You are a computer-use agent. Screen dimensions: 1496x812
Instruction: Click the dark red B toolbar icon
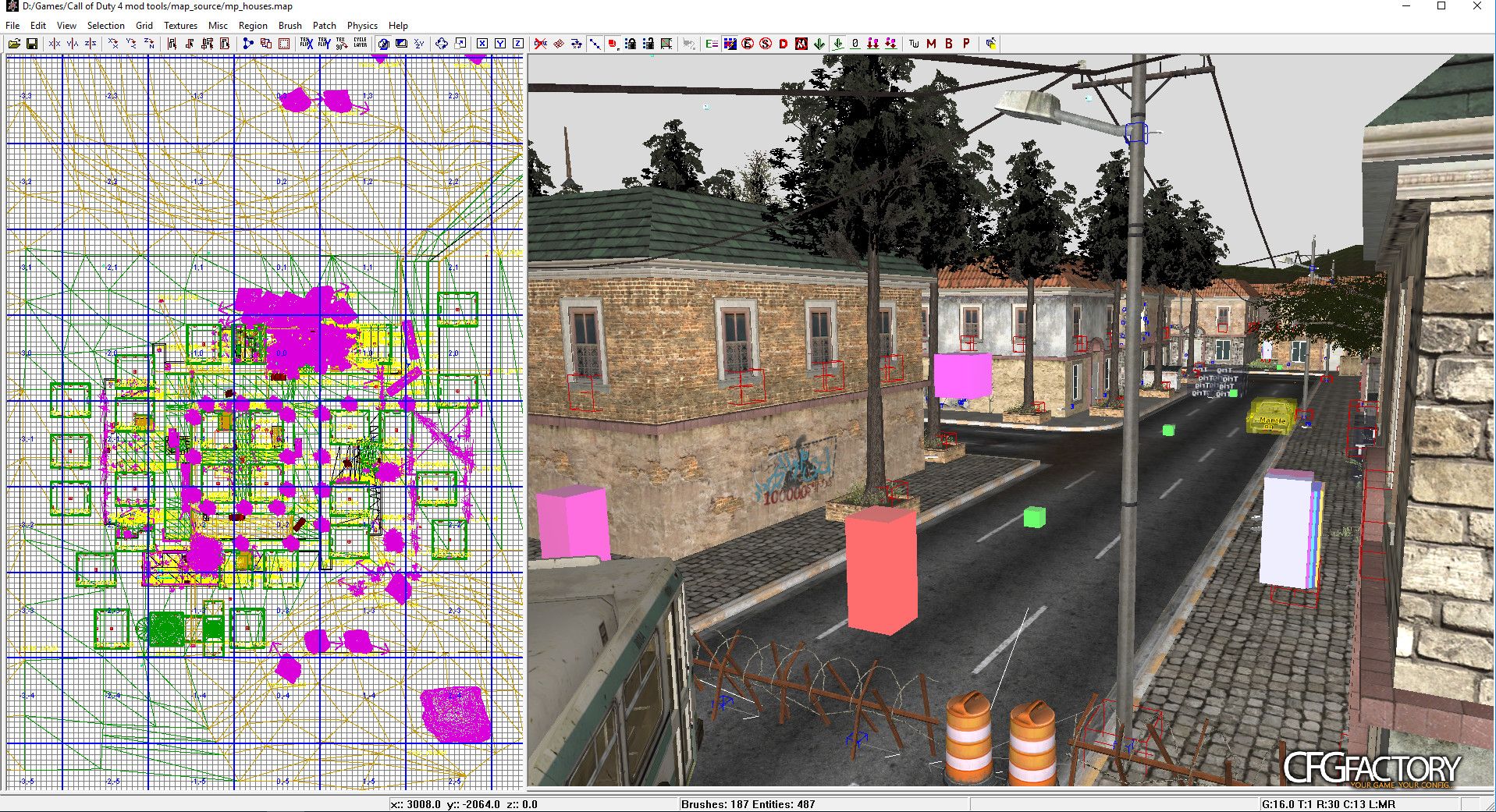point(949,44)
